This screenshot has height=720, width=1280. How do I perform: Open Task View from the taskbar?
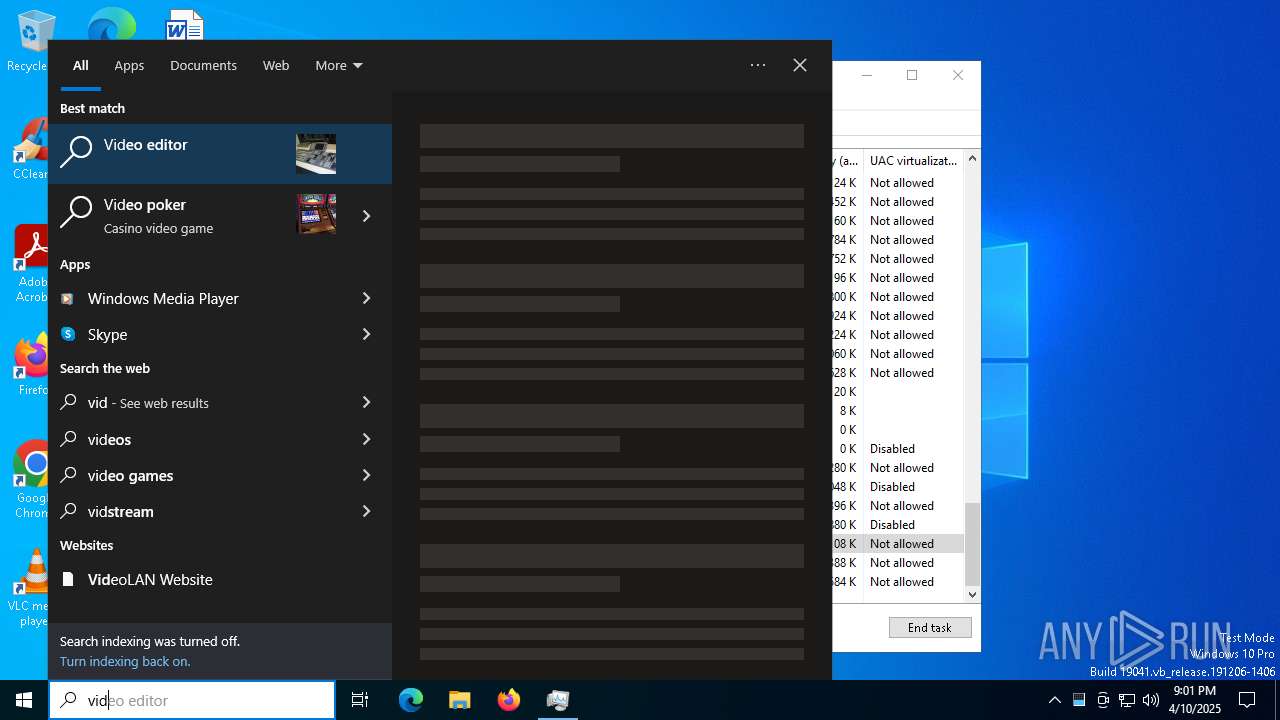360,700
